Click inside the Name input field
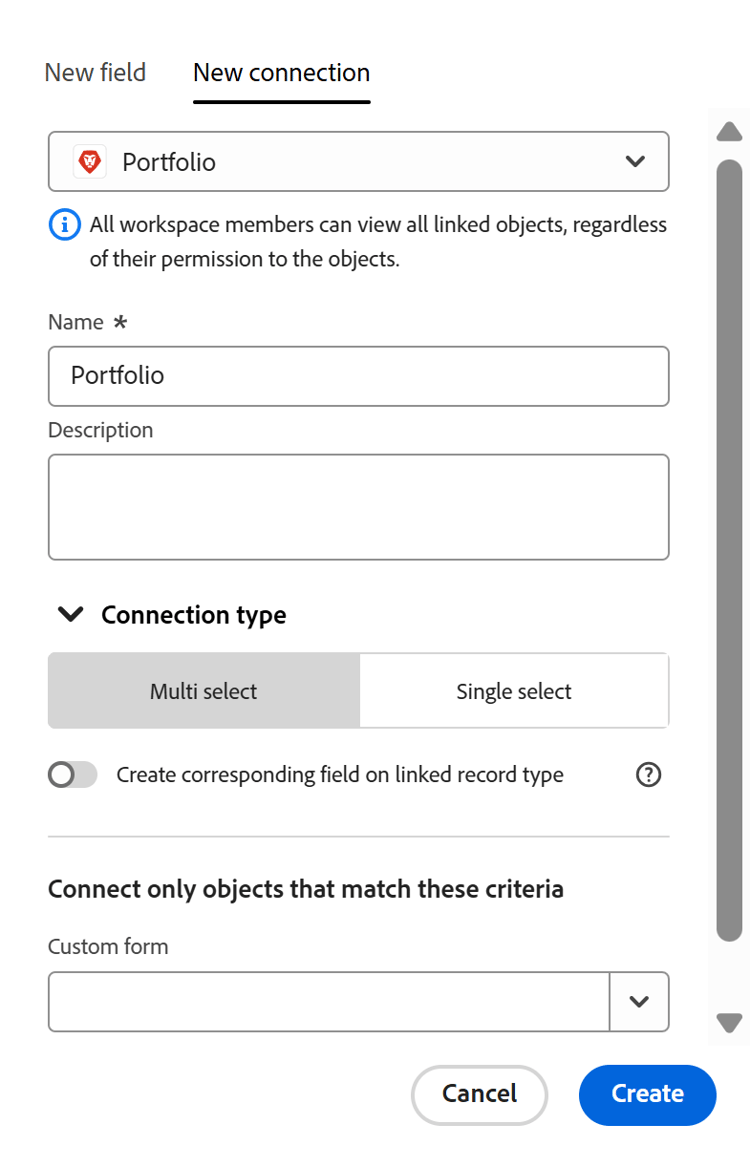This screenshot has height=1167, width=750. (359, 376)
